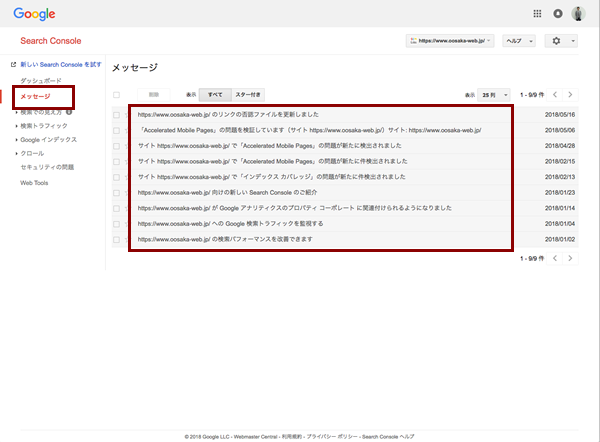
Task: Check the box for 2018/02/15 message
Action: coord(116,161)
